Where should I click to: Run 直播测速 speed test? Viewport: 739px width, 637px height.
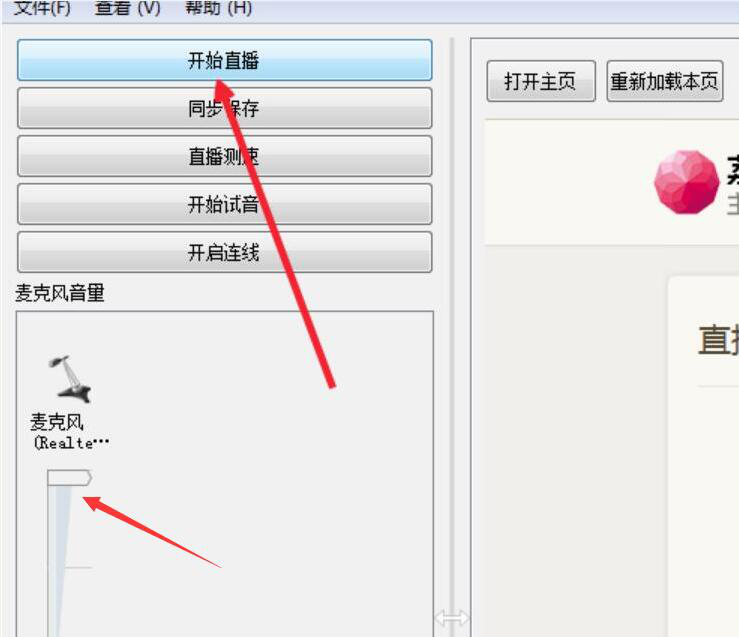coord(224,156)
